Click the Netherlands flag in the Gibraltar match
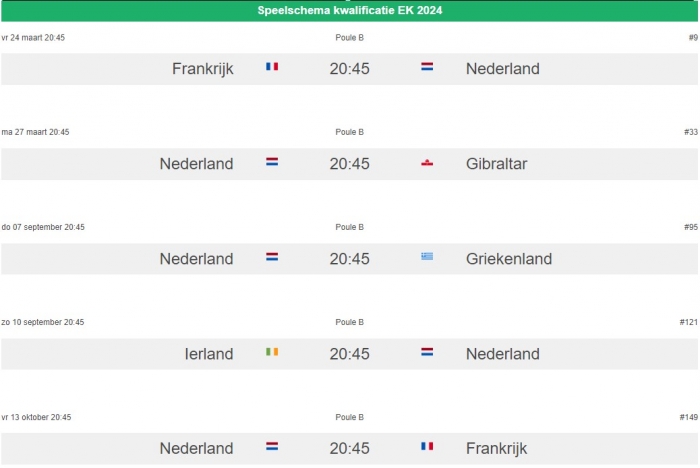Image resolution: width=700 pixels, height=468 pixels. 272,162
